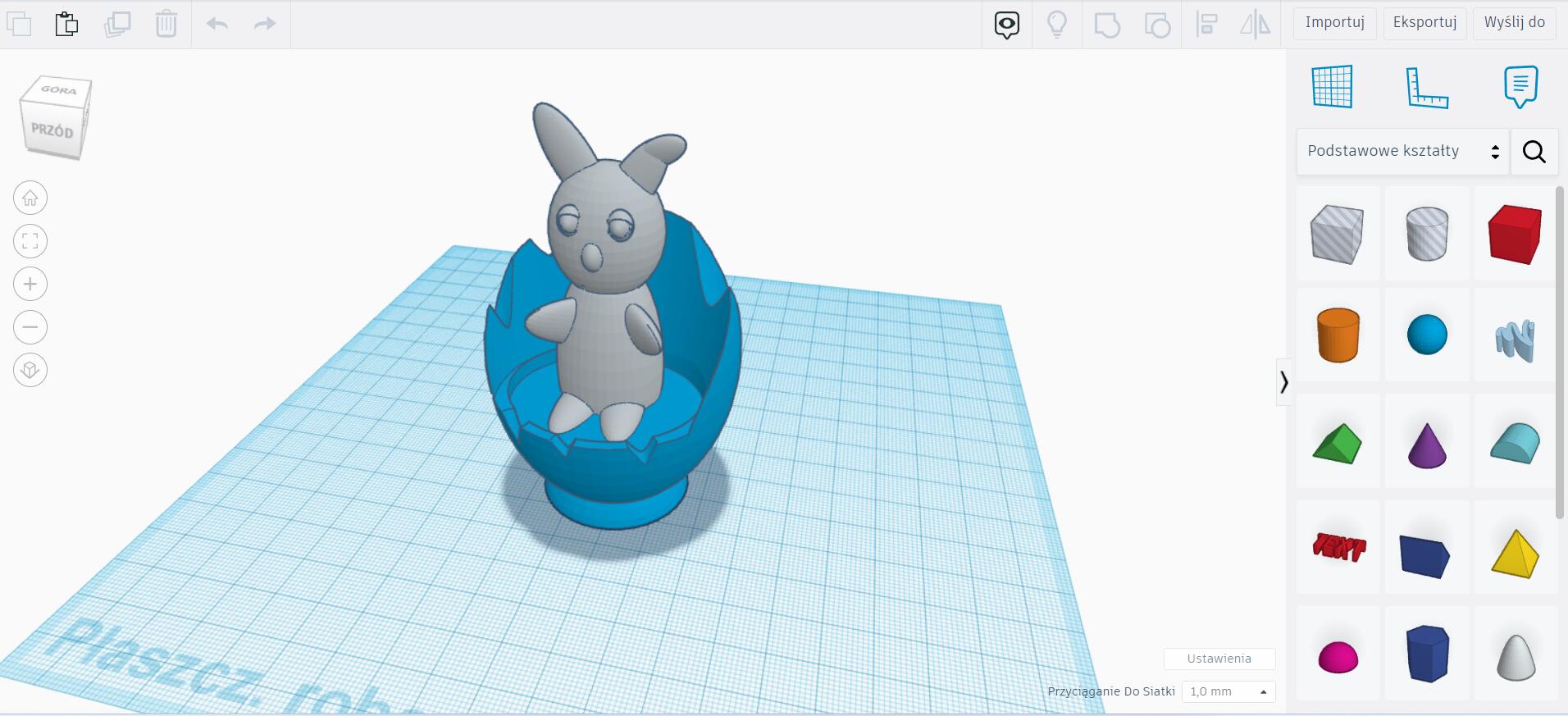This screenshot has height=716, width=1568.
Task: Open the notes speech bubble tool
Action: [1520, 87]
